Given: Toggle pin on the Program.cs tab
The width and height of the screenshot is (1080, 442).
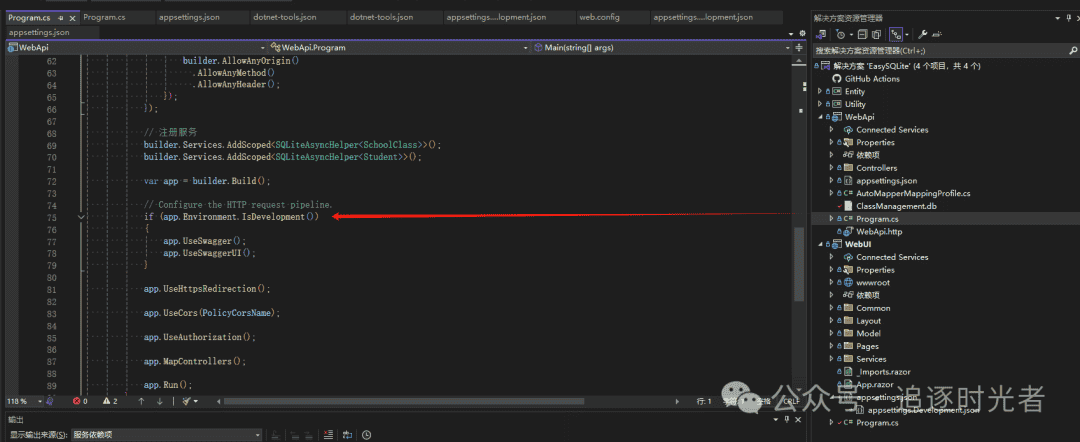Looking at the screenshot, I should click(59, 18).
